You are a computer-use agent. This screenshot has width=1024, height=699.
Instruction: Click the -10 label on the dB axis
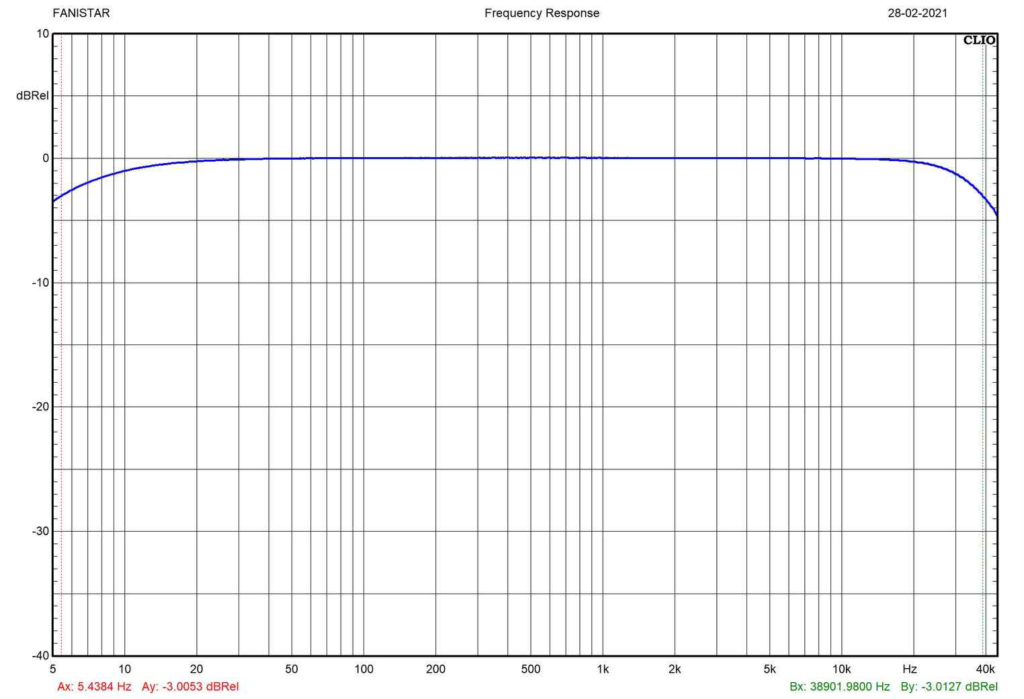tap(40, 283)
